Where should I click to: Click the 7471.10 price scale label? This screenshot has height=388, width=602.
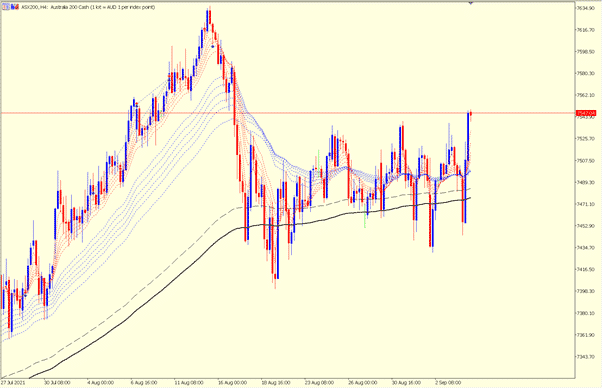tap(586, 204)
